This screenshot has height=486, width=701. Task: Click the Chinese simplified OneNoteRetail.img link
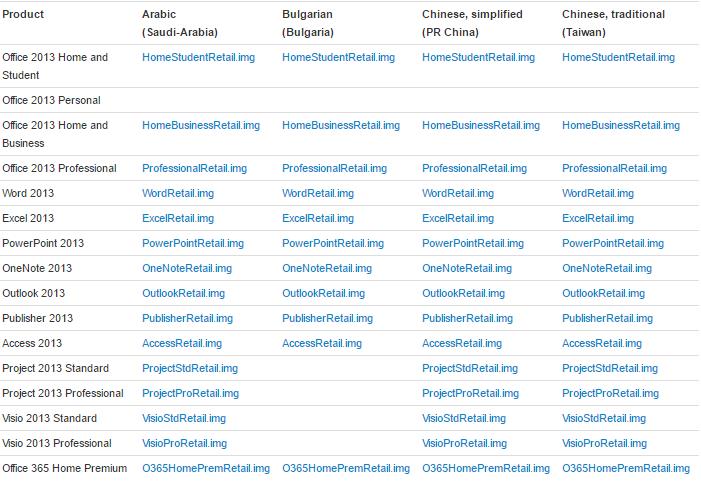(x=467, y=269)
